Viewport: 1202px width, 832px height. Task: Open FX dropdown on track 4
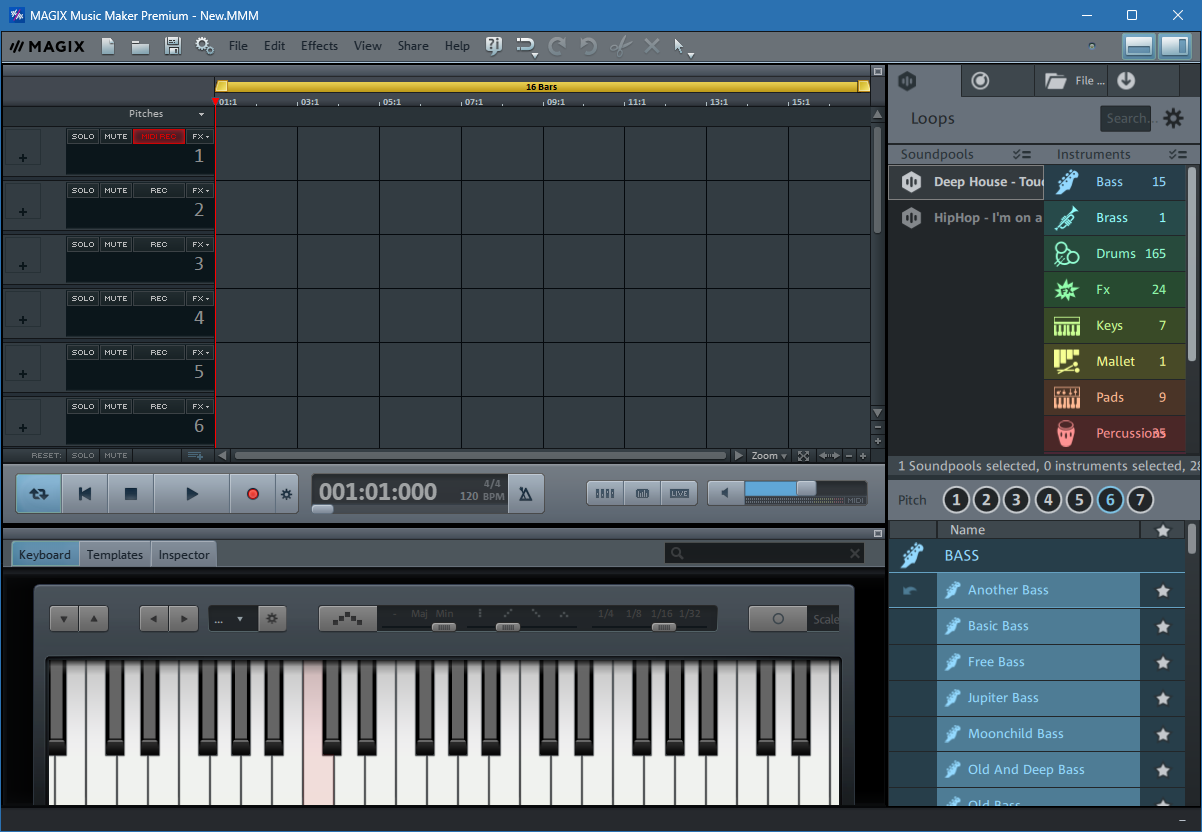click(x=201, y=298)
